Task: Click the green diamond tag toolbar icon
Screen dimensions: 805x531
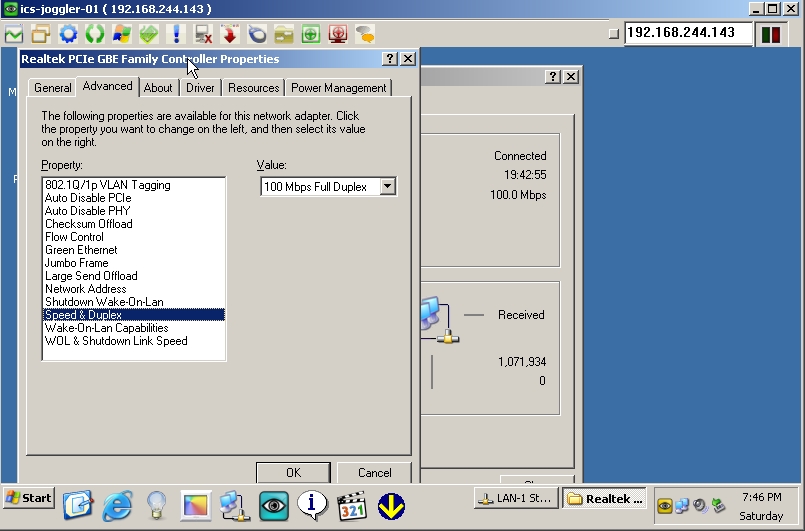Action: pyautogui.click(x=149, y=34)
